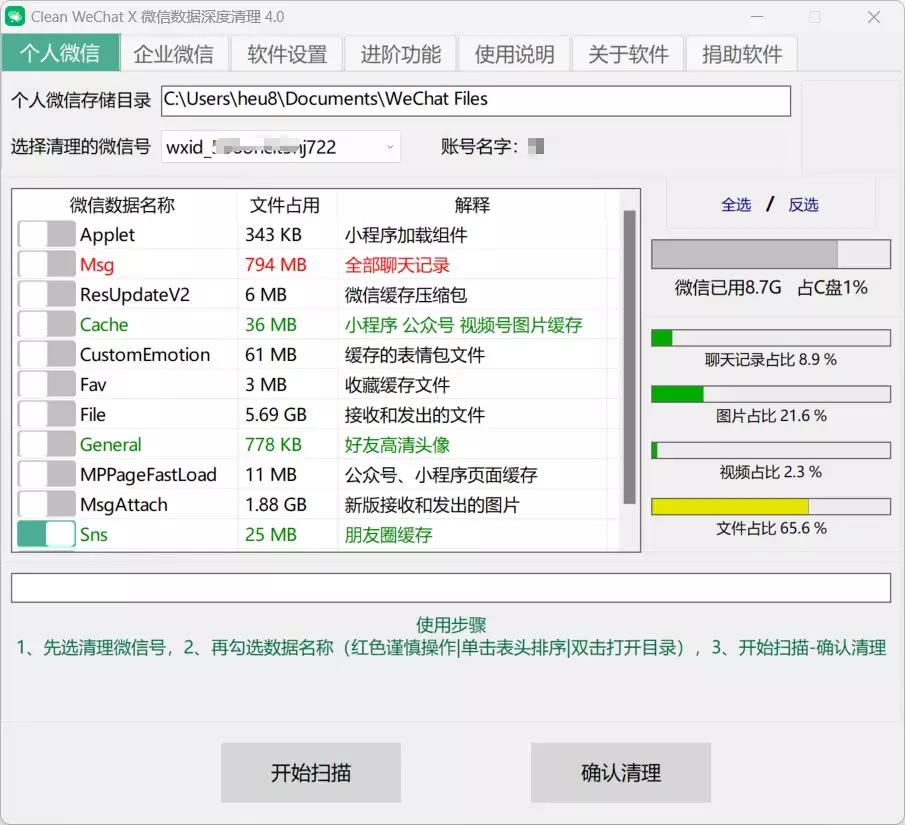
Task: Click the 好友高清头像 description
Action: (x=397, y=445)
